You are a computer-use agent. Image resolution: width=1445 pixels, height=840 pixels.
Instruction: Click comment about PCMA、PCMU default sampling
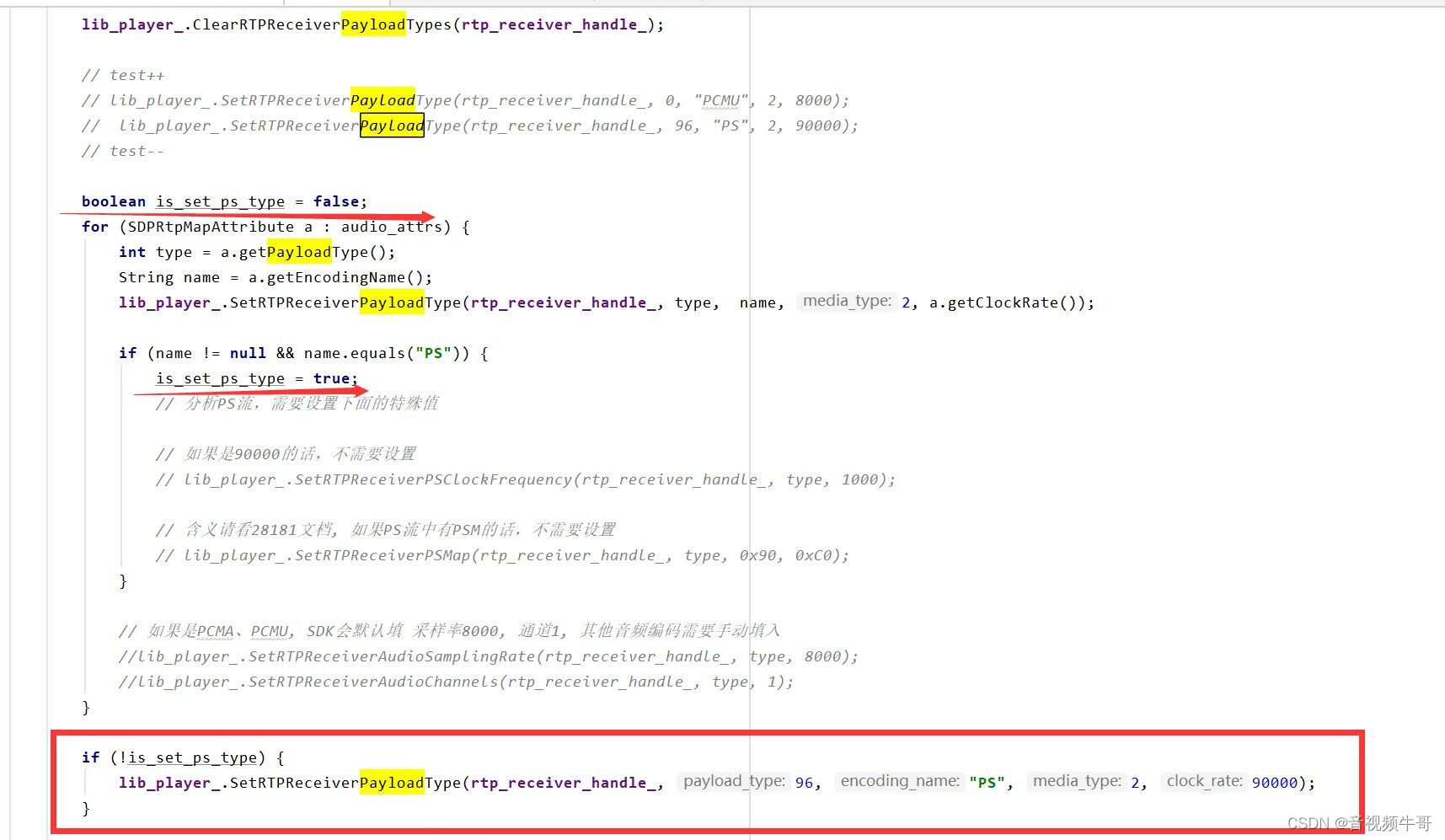pos(449,631)
